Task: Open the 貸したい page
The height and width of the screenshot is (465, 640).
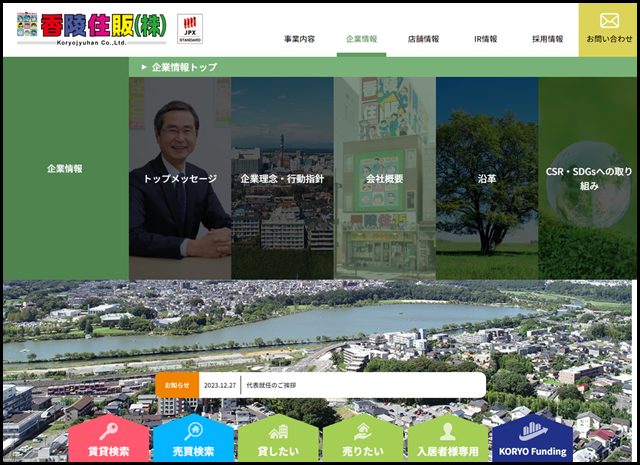Action: point(278,438)
